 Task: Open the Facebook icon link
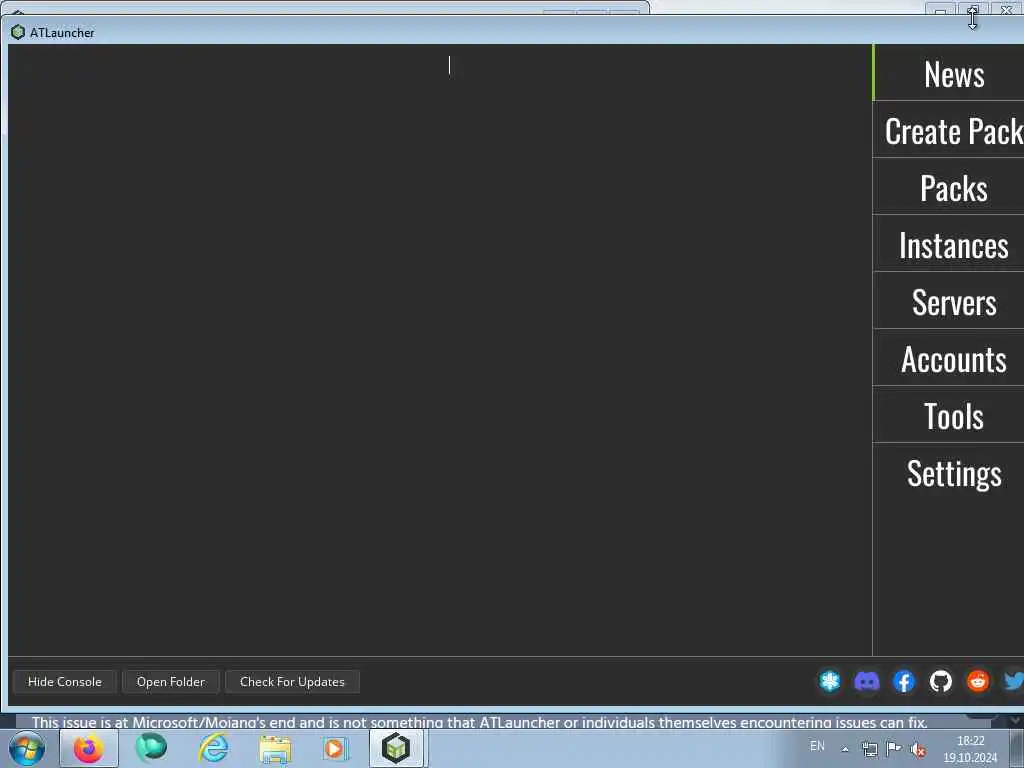[904, 681]
